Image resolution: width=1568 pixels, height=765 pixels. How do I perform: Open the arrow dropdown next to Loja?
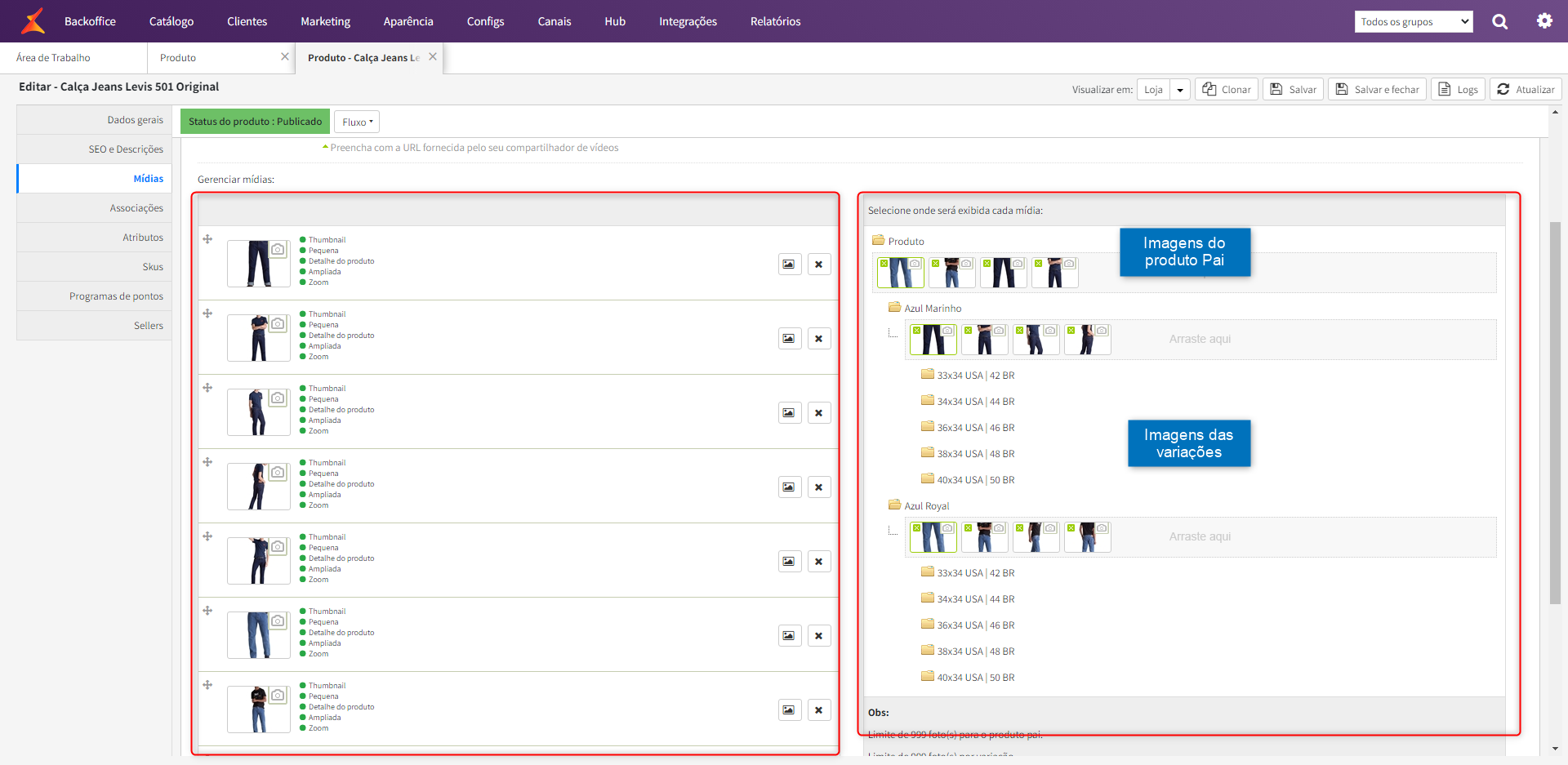pyautogui.click(x=1180, y=90)
